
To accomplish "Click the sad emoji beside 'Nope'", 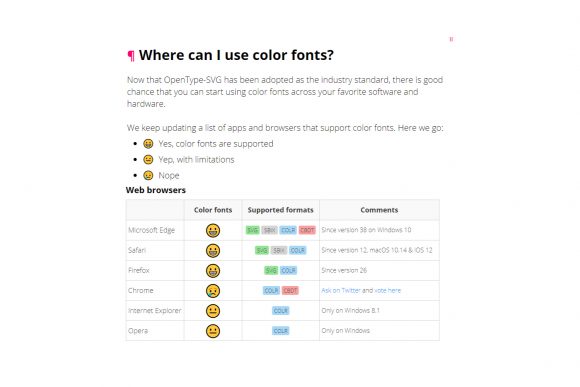I will (x=148, y=175).
